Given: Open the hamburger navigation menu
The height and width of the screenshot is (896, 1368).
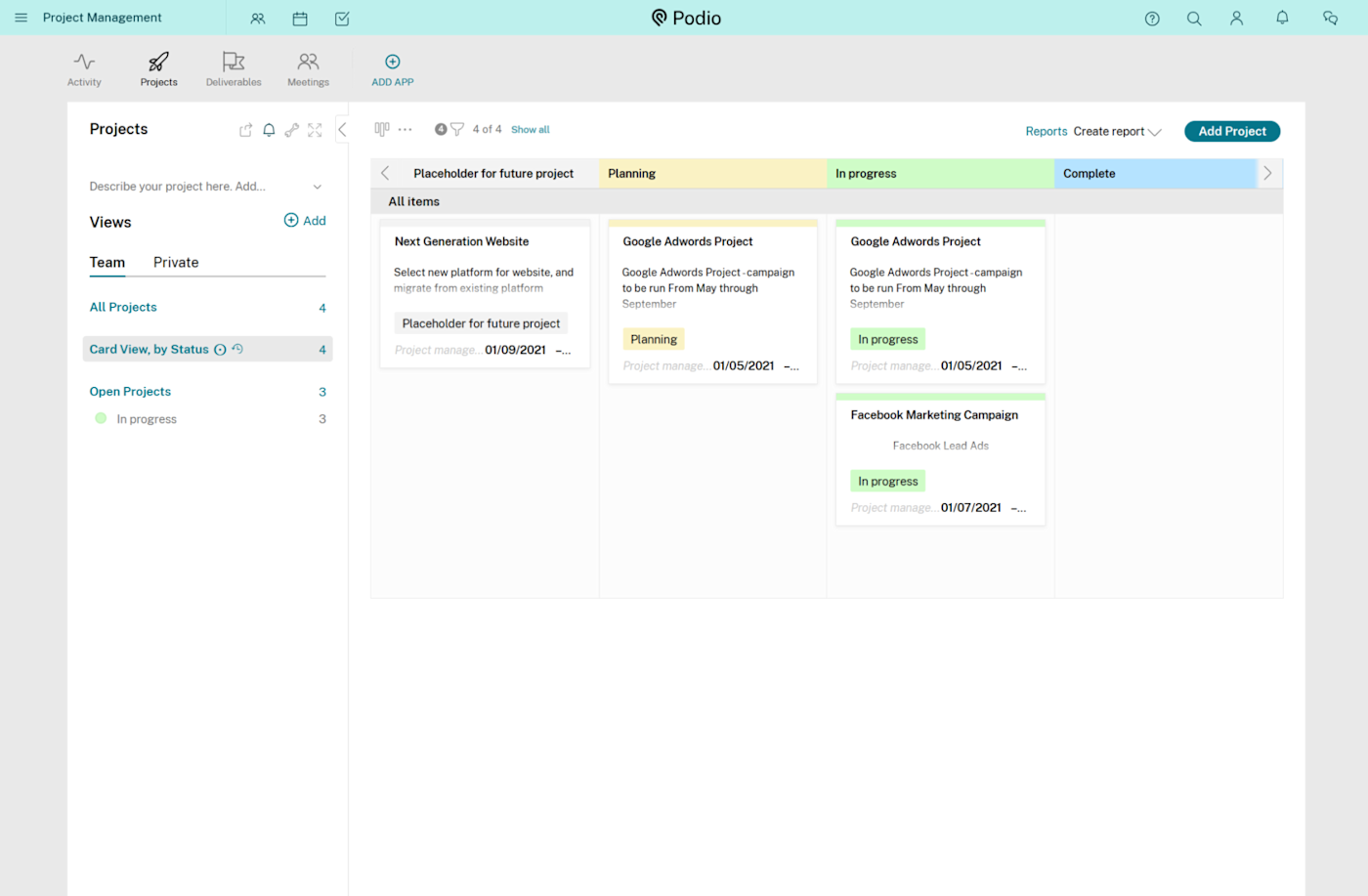Looking at the screenshot, I should pyautogui.click(x=21, y=18).
